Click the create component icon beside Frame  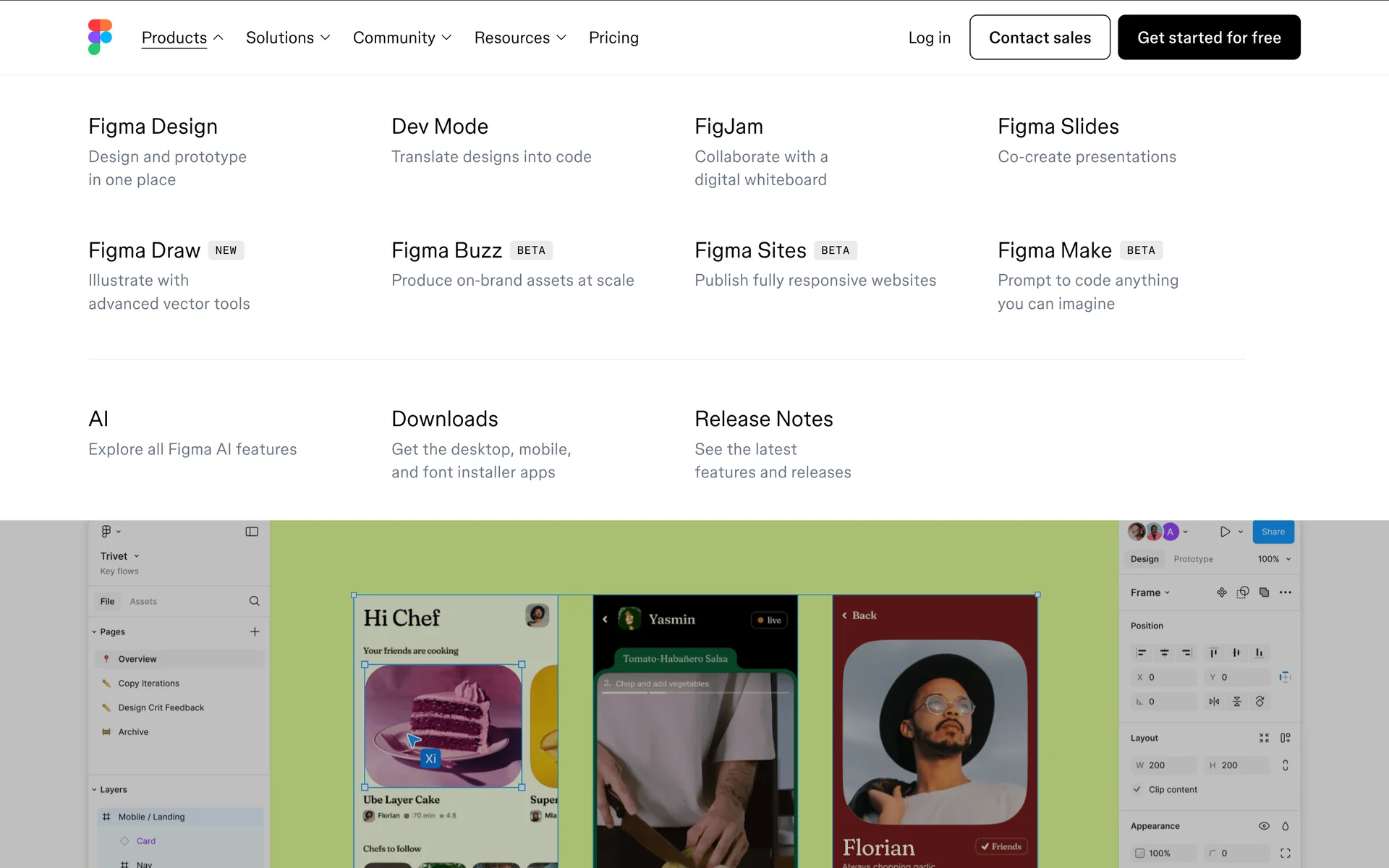[x=1222, y=592]
